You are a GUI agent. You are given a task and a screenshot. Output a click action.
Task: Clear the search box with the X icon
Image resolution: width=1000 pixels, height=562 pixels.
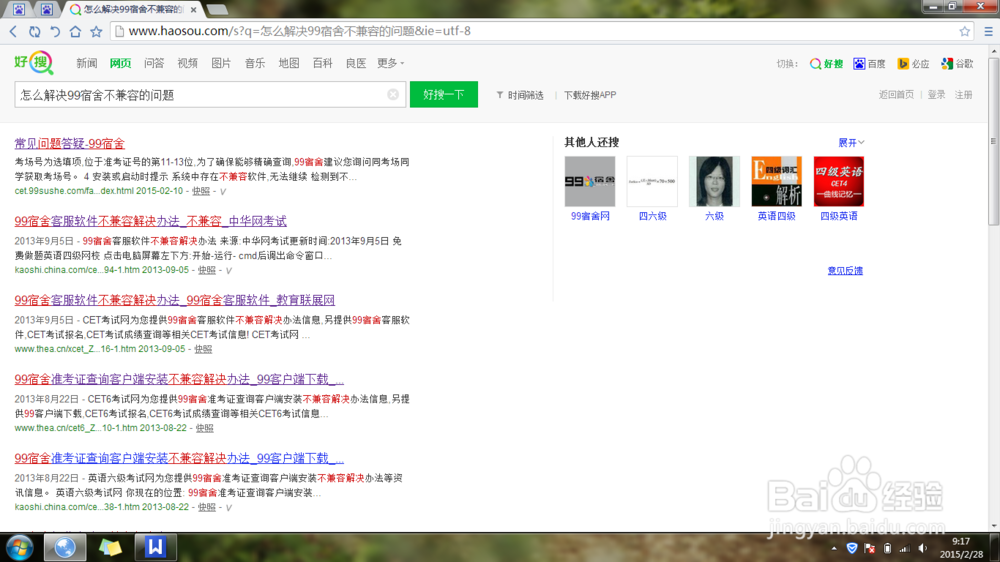tap(393, 94)
